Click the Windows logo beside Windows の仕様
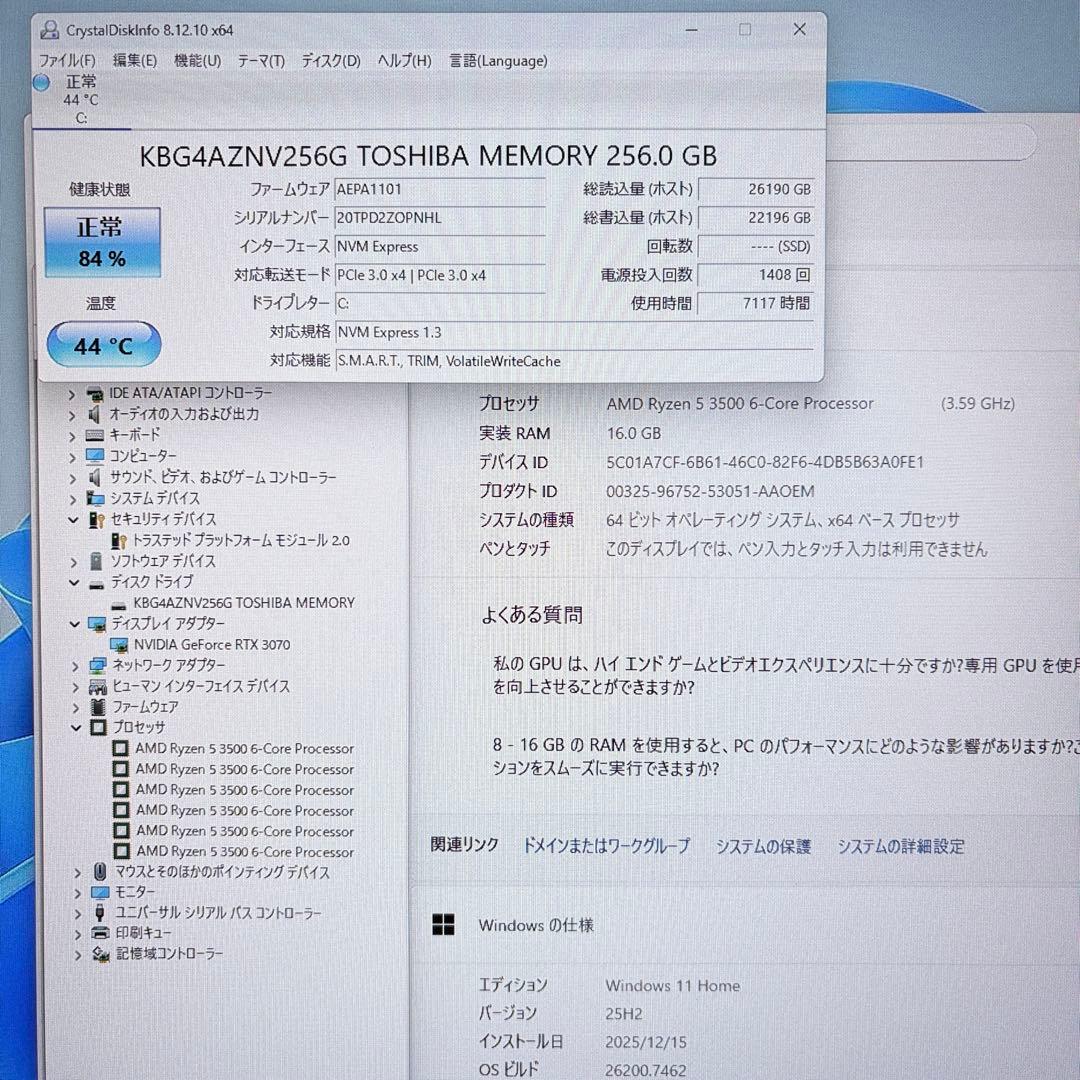 (x=442, y=925)
